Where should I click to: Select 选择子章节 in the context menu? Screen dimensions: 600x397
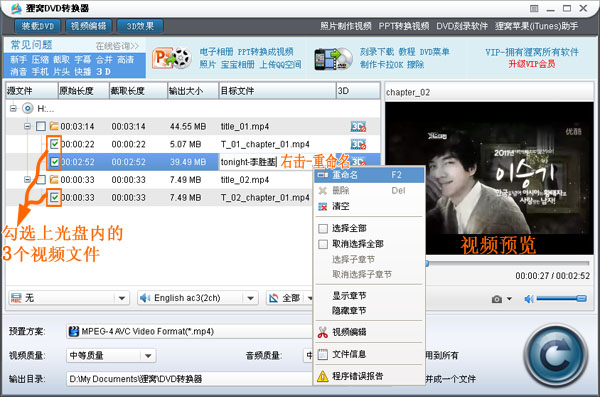[353, 259]
